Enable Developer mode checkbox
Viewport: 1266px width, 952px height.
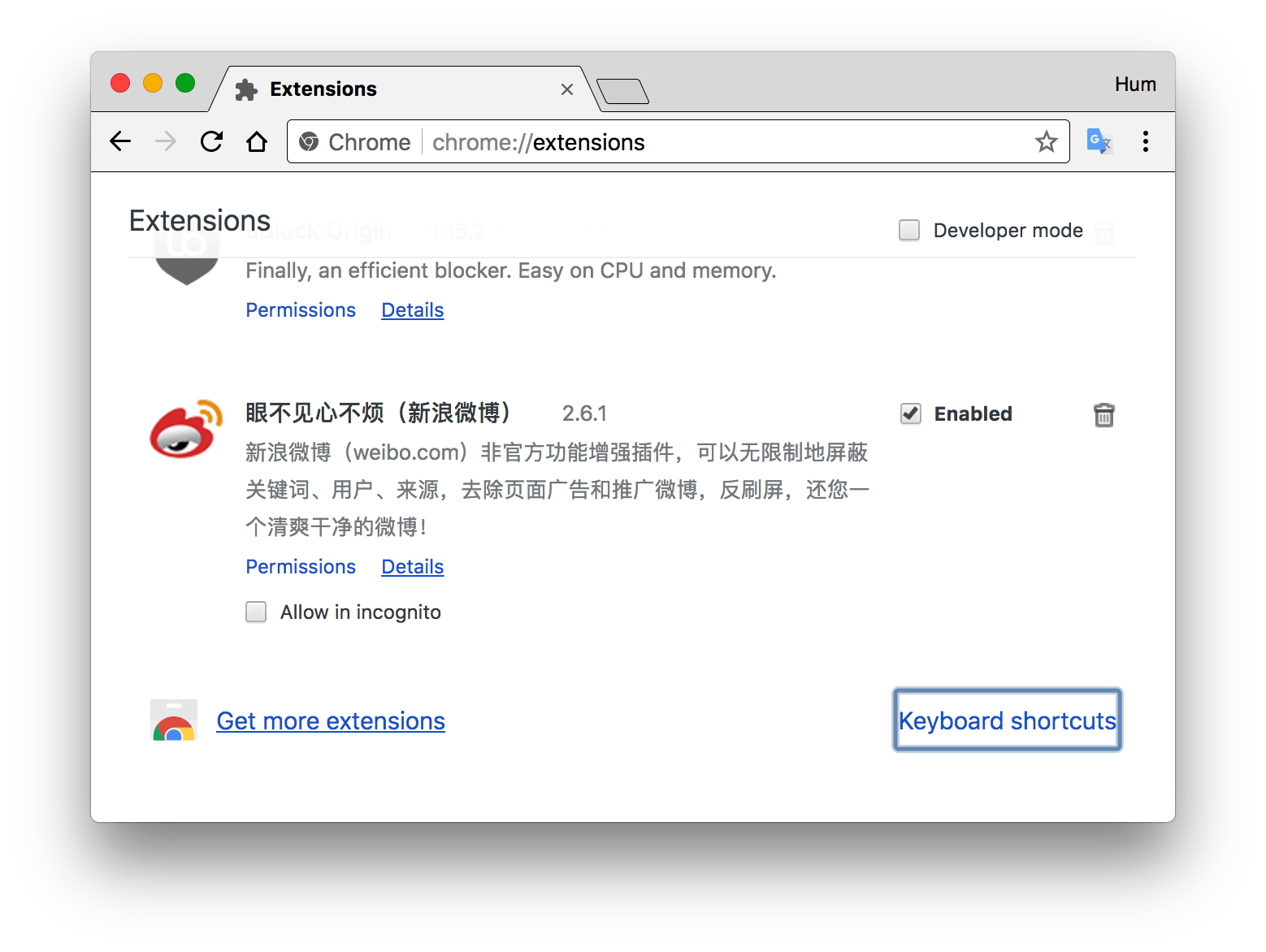coord(909,231)
